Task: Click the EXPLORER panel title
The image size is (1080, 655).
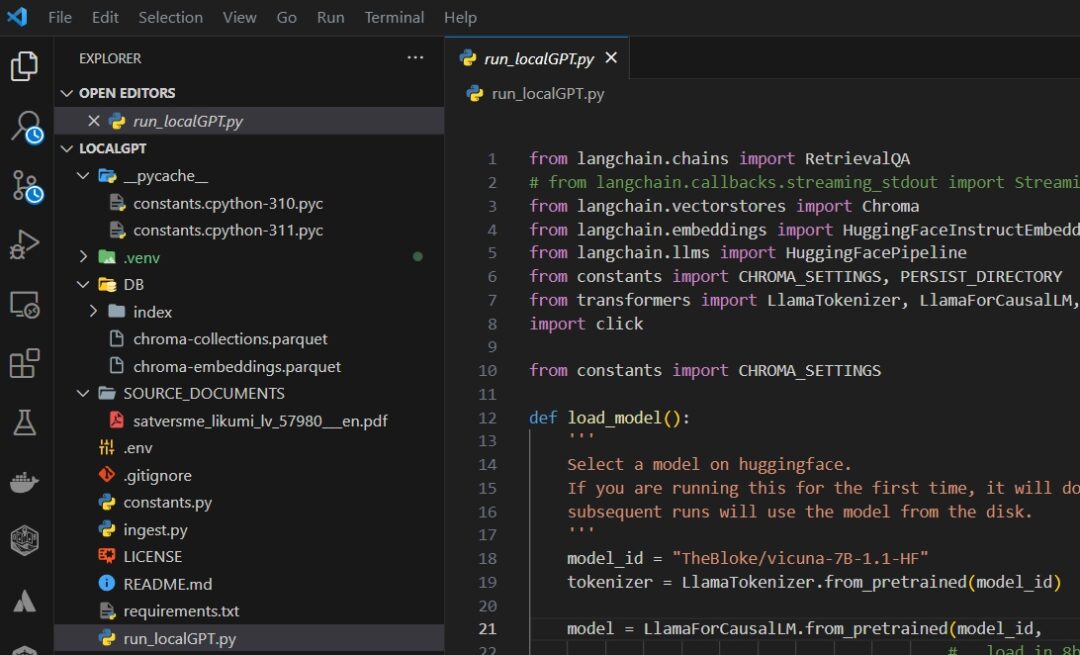Action: (110, 59)
